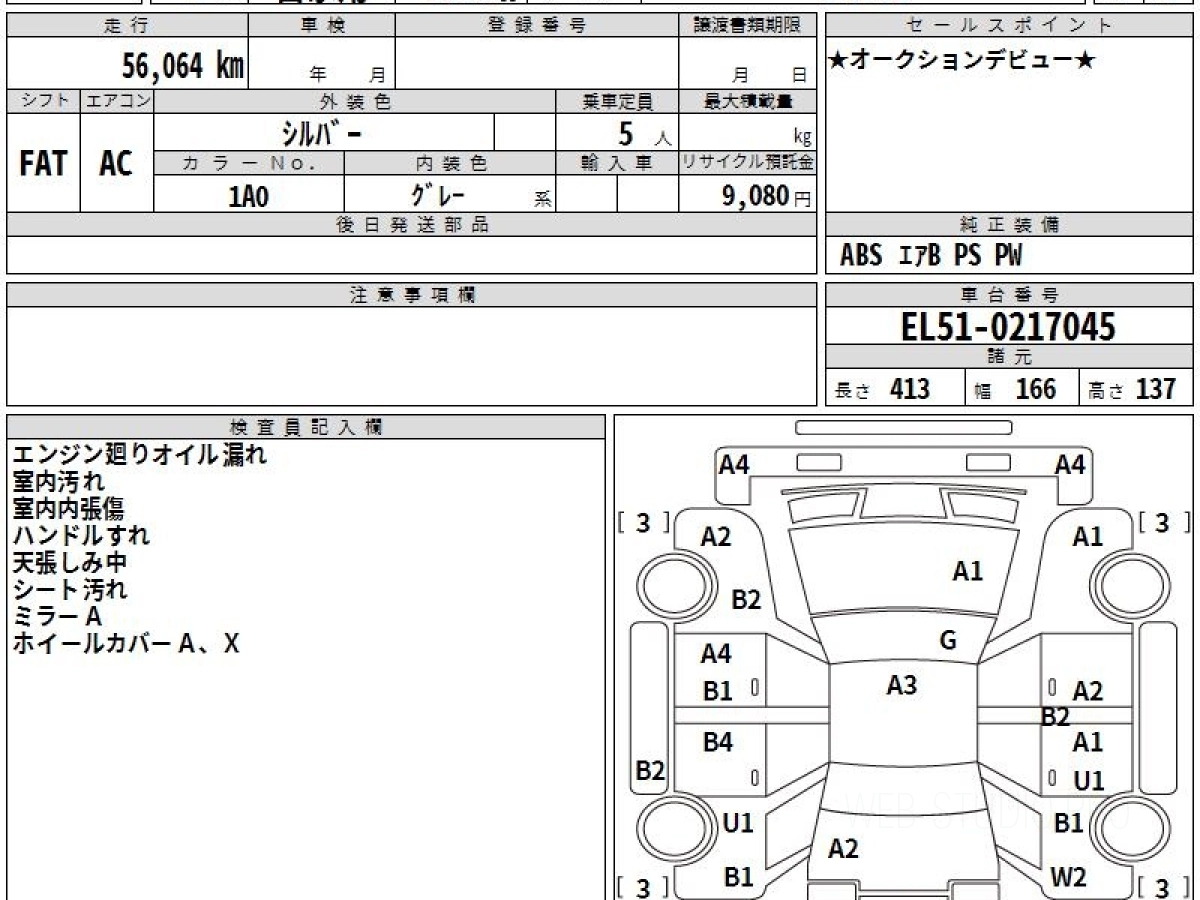
Task: Click the ミラー A note line
Action: (57, 616)
